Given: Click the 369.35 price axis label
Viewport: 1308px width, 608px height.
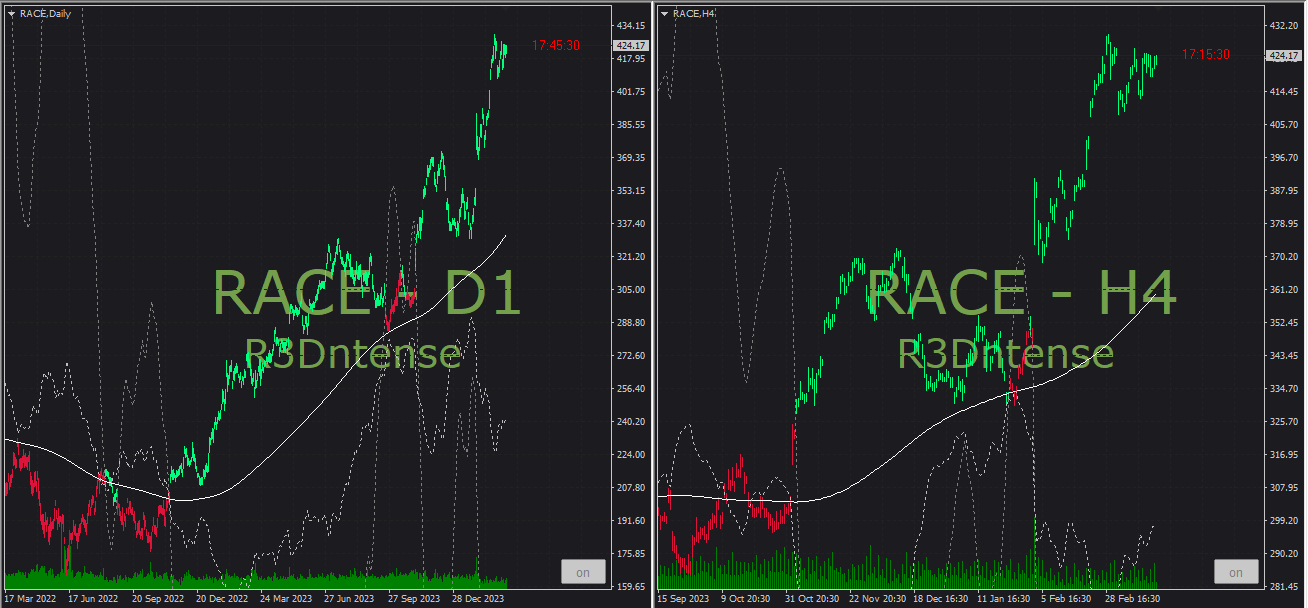Looking at the screenshot, I should (630, 157).
